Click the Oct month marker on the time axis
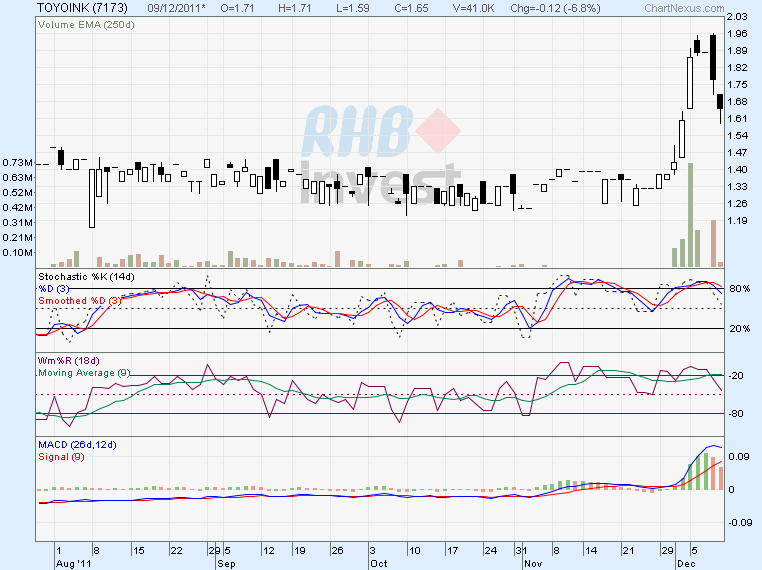The image size is (762, 570). 379,563
